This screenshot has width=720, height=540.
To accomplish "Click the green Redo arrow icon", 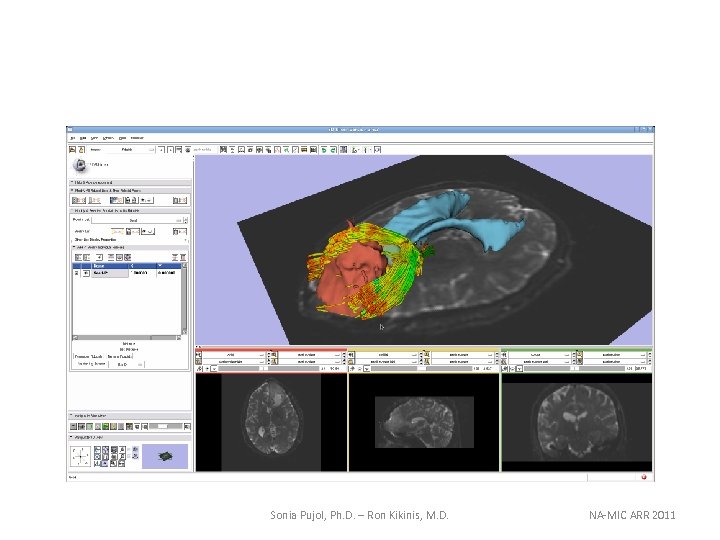I will (333, 150).
